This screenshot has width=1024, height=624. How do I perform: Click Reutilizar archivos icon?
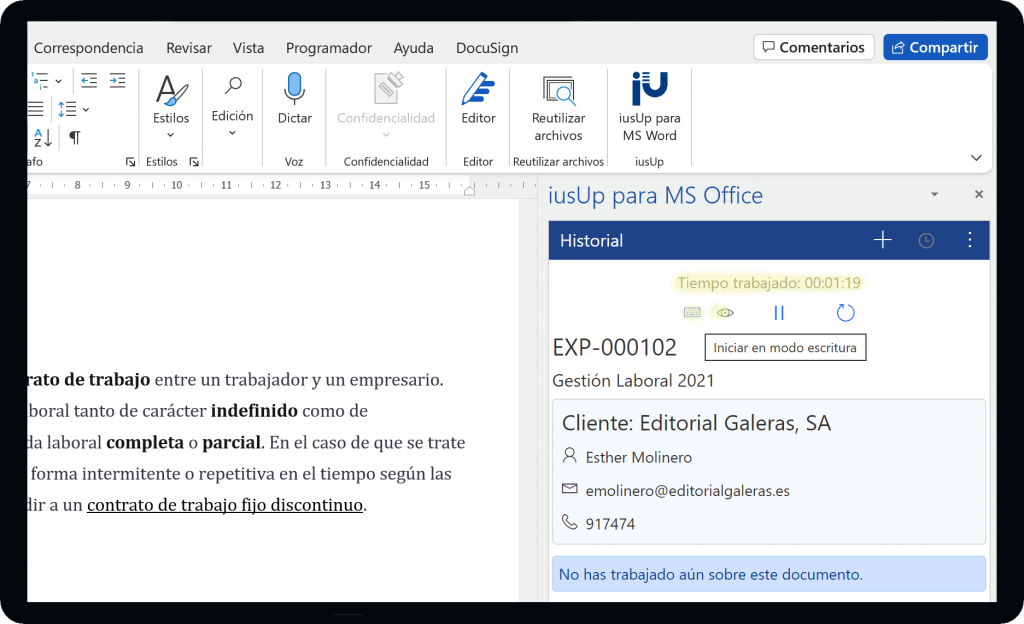tap(558, 91)
